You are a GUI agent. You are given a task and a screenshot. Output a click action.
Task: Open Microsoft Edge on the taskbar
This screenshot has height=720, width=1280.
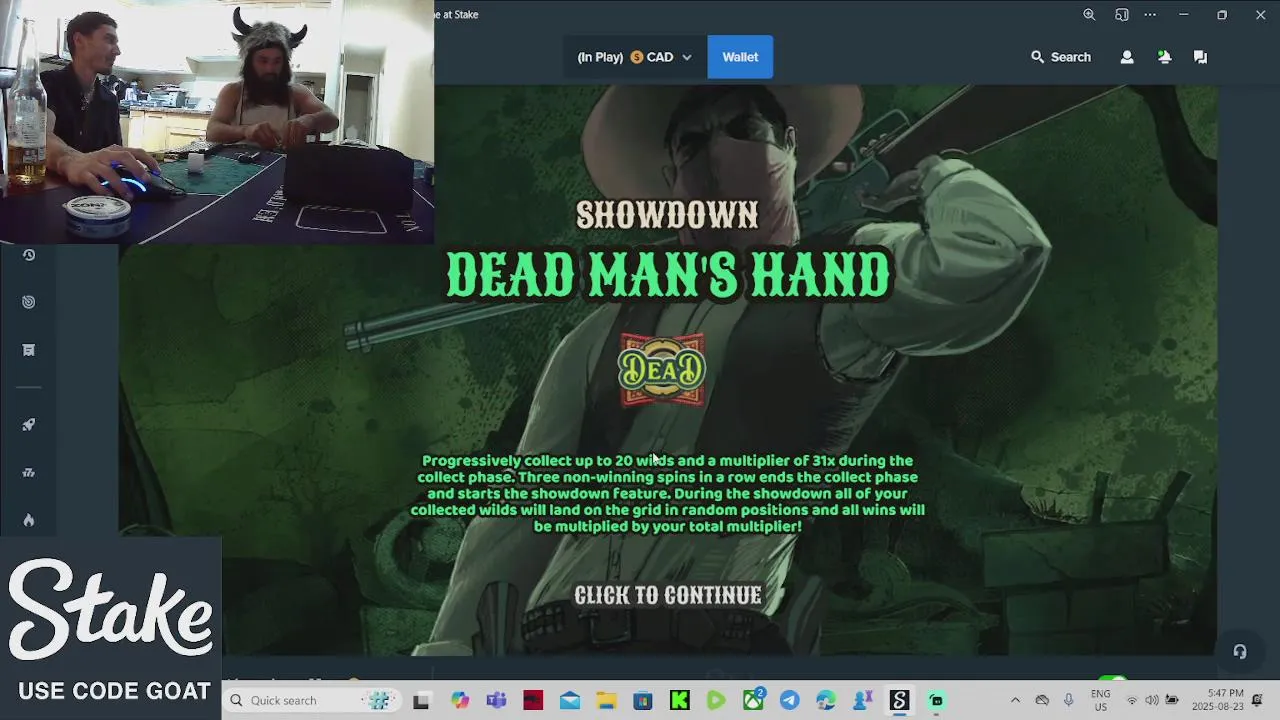click(x=826, y=701)
